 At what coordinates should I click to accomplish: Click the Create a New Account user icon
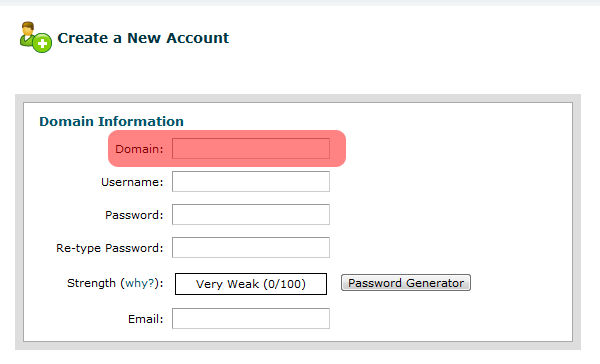(x=36, y=37)
